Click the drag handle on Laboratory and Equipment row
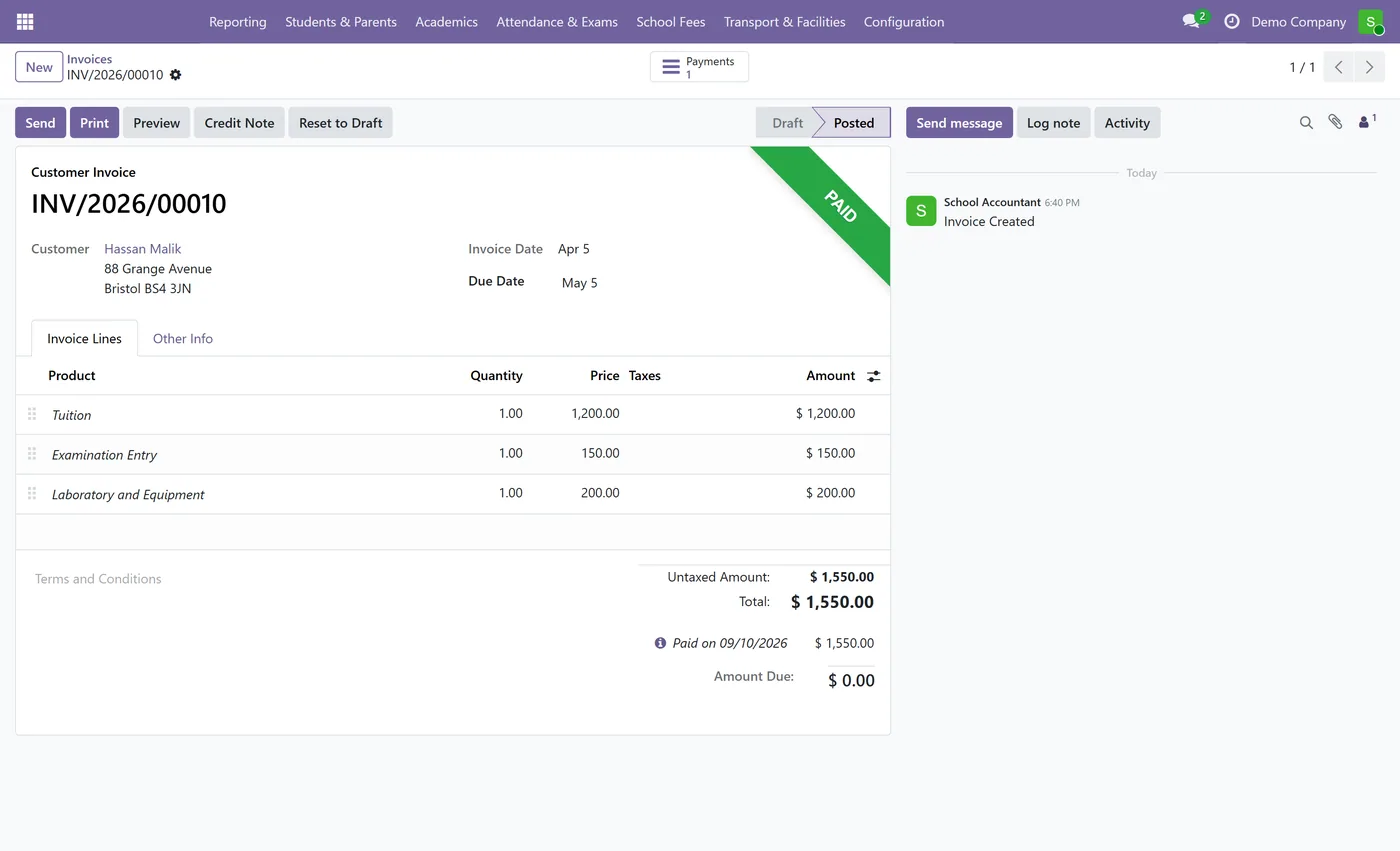1400x851 pixels. [x=32, y=494]
